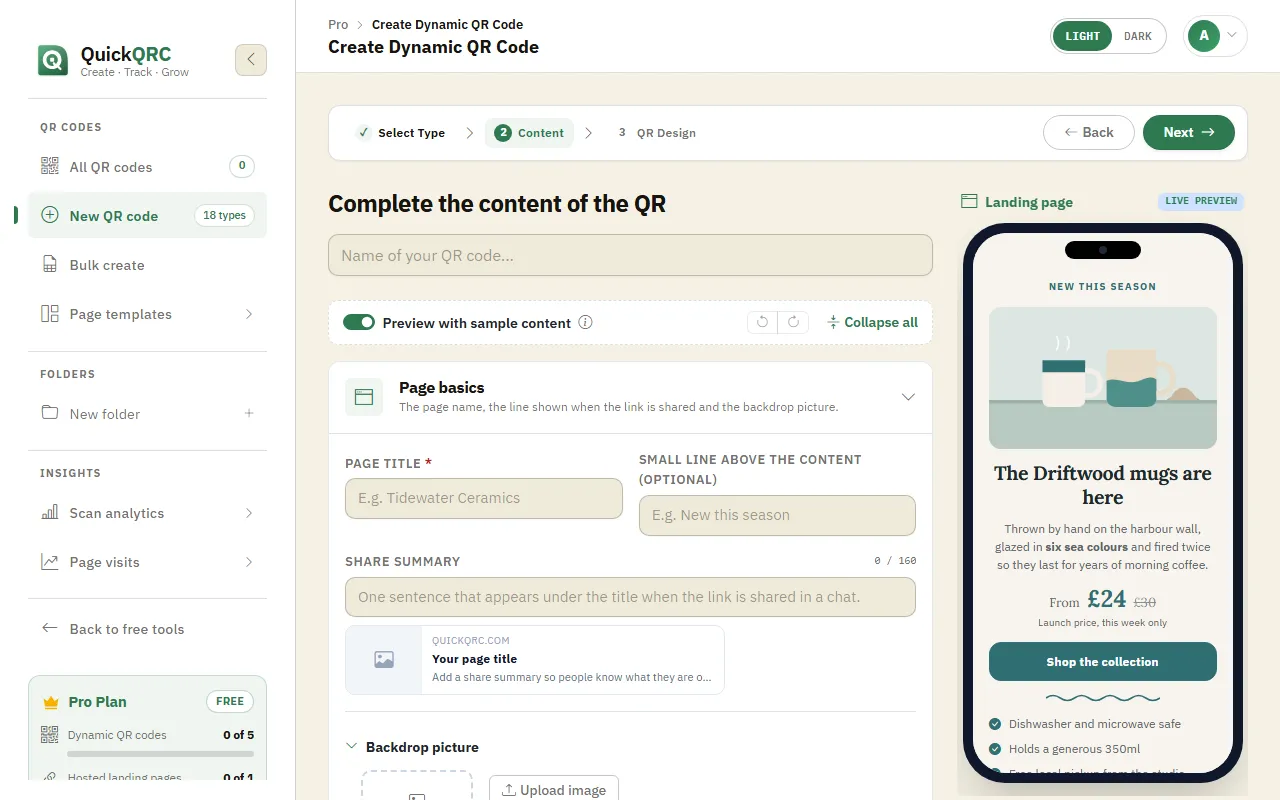Open All QR codes in sidebar
Viewport: 1280px width, 800px height.
pos(148,167)
